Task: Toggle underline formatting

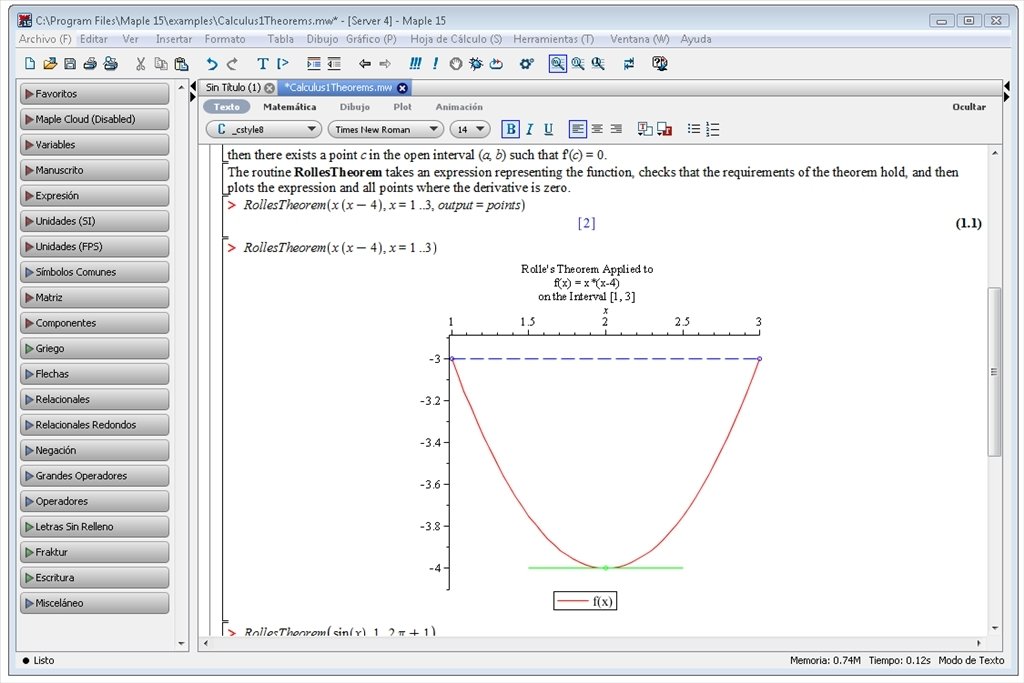Action: coord(549,129)
